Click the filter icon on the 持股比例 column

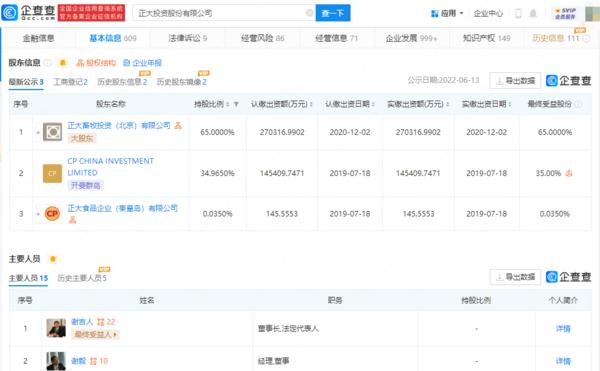coord(236,104)
